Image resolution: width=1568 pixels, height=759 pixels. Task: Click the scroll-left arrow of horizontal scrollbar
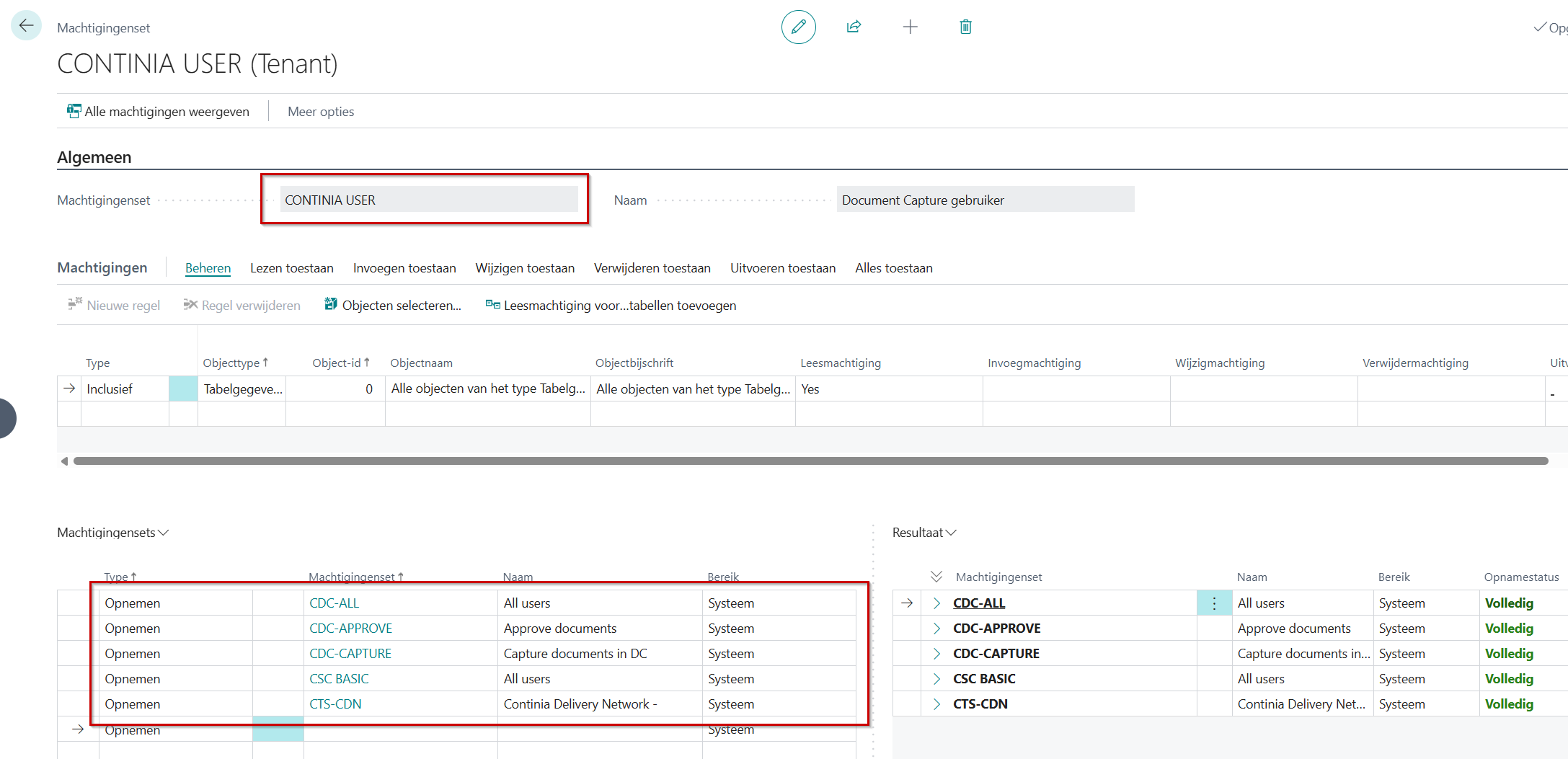[x=64, y=461]
